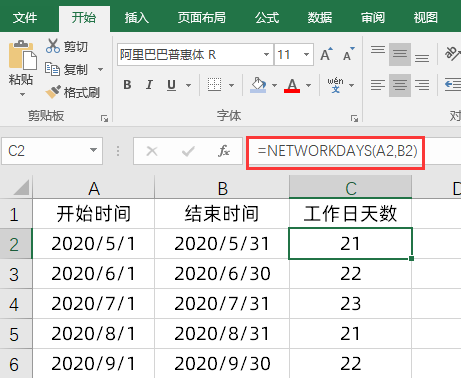Image resolution: width=461 pixels, height=378 pixels.
Task: Open the Paste options dropdown arrow
Action: pyautogui.click(x=22, y=95)
